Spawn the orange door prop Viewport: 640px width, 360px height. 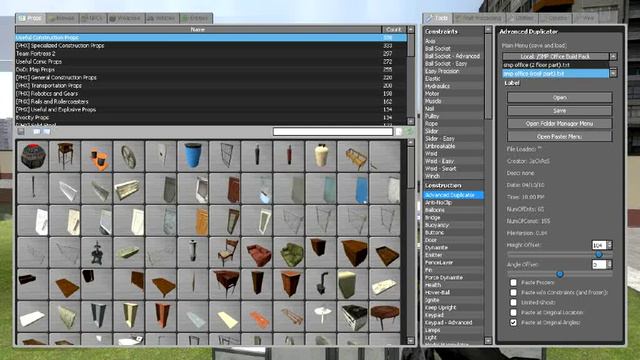click(x=193, y=220)
